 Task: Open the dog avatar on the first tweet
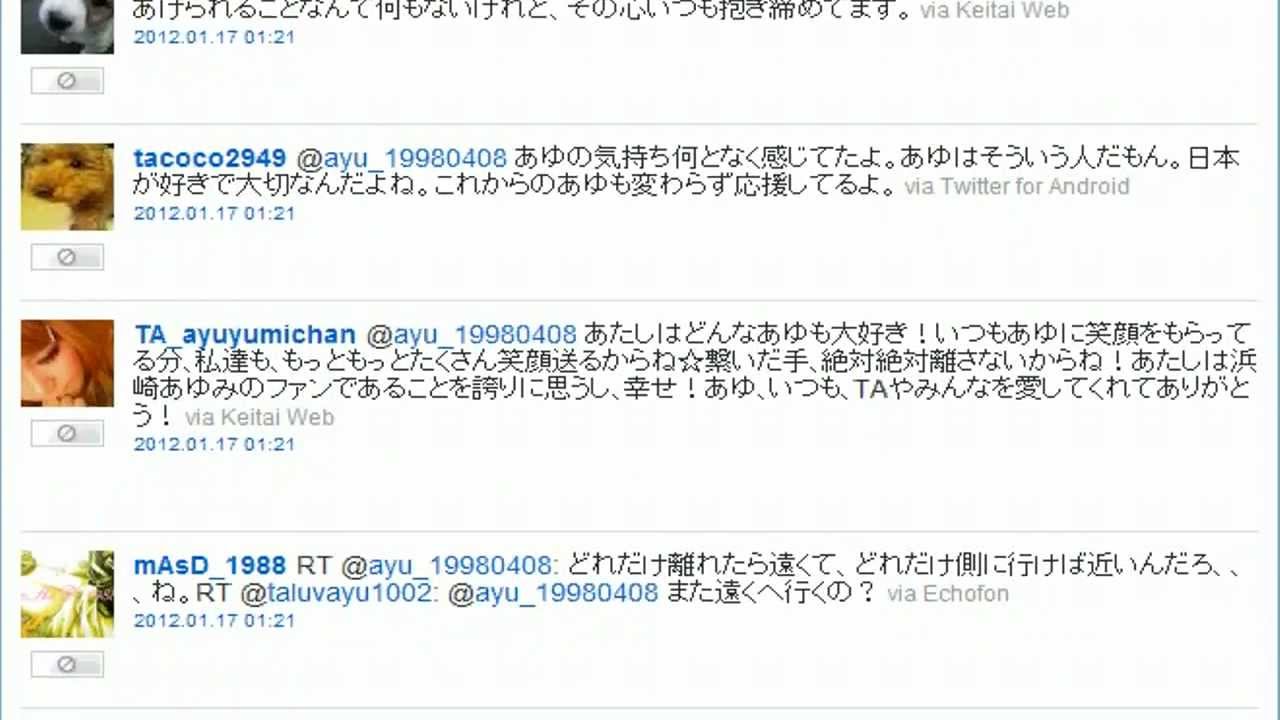tap(67, 27)
